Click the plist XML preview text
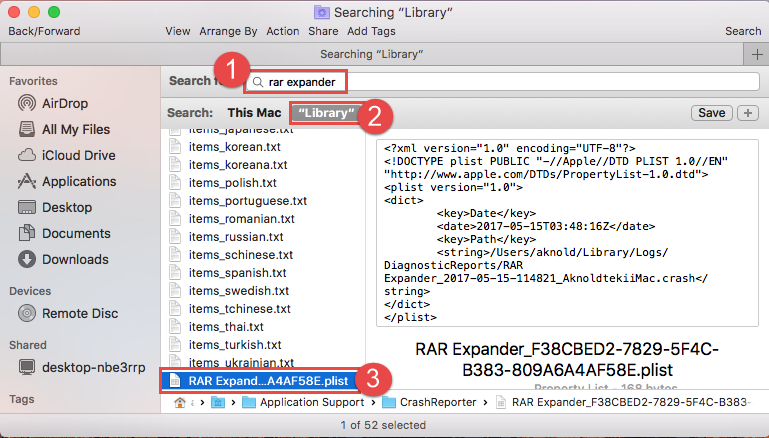 point(567,233)
